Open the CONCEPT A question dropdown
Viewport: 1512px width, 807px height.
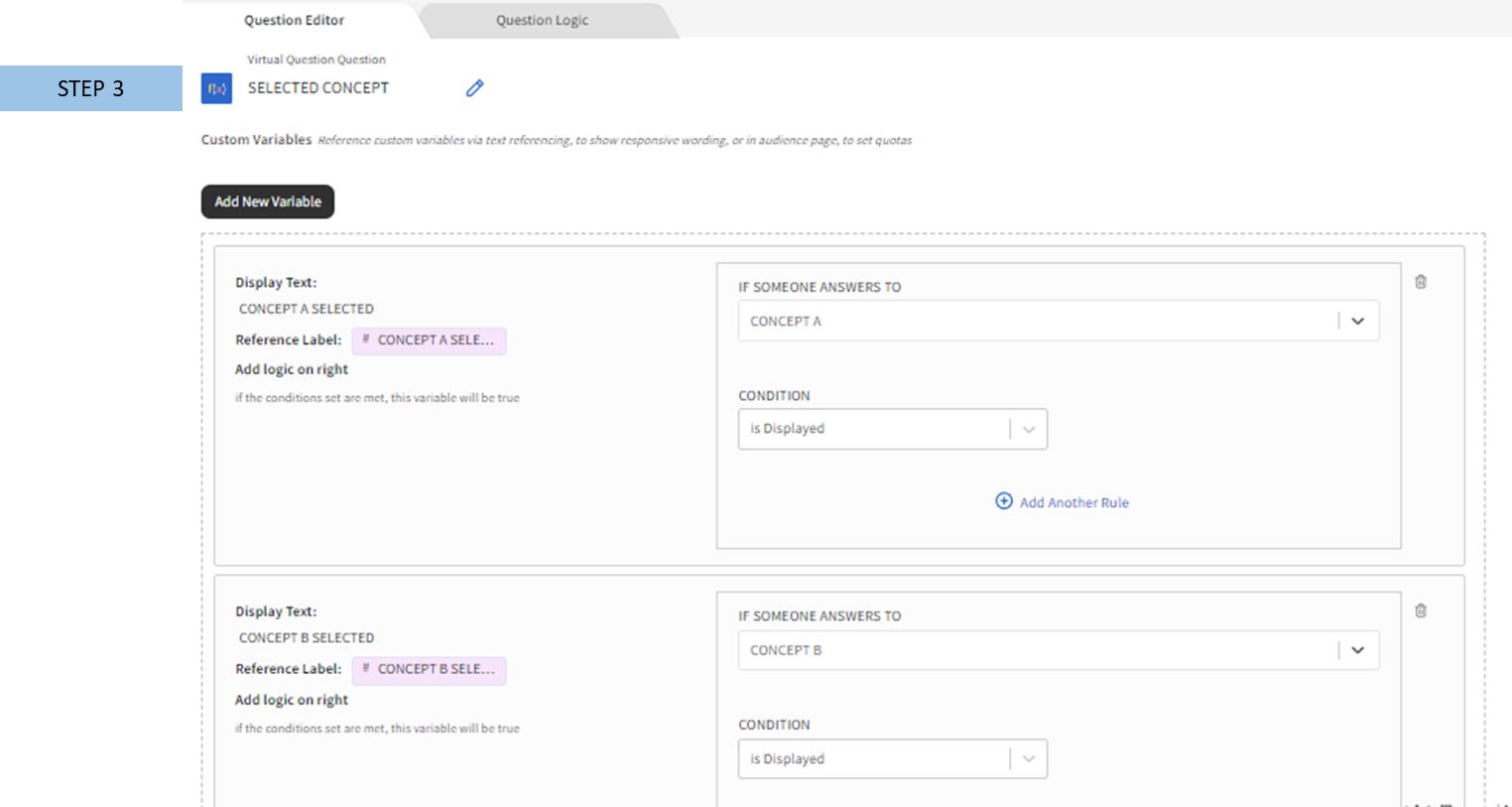point(1059,321)
